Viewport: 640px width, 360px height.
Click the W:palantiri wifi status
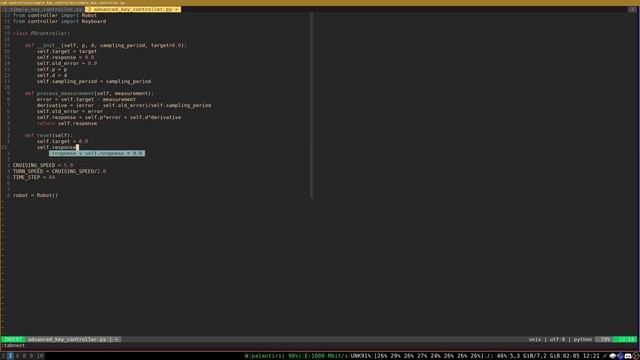click(x=273, y=356)
